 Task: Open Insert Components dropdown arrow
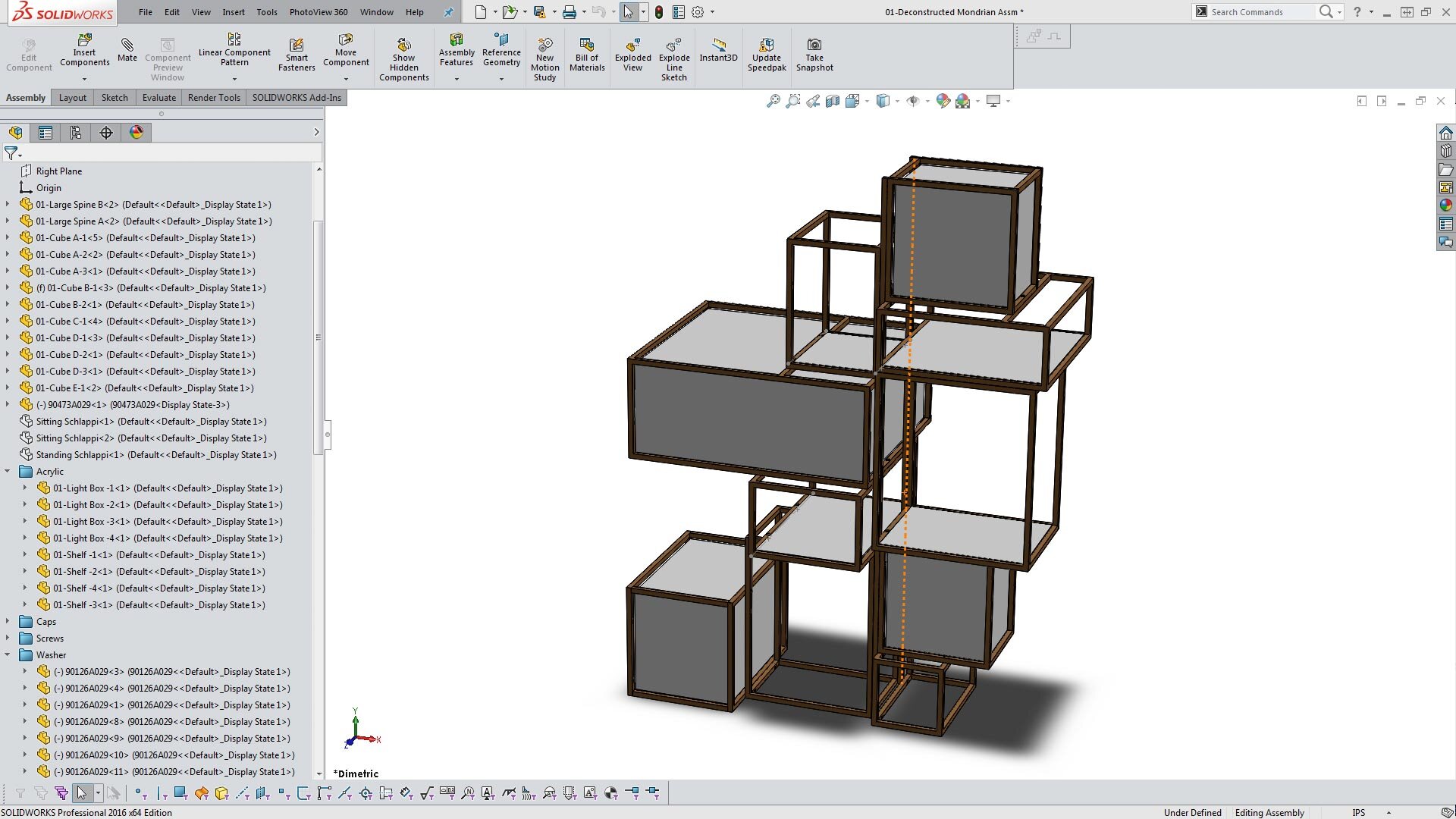point(84,79)
